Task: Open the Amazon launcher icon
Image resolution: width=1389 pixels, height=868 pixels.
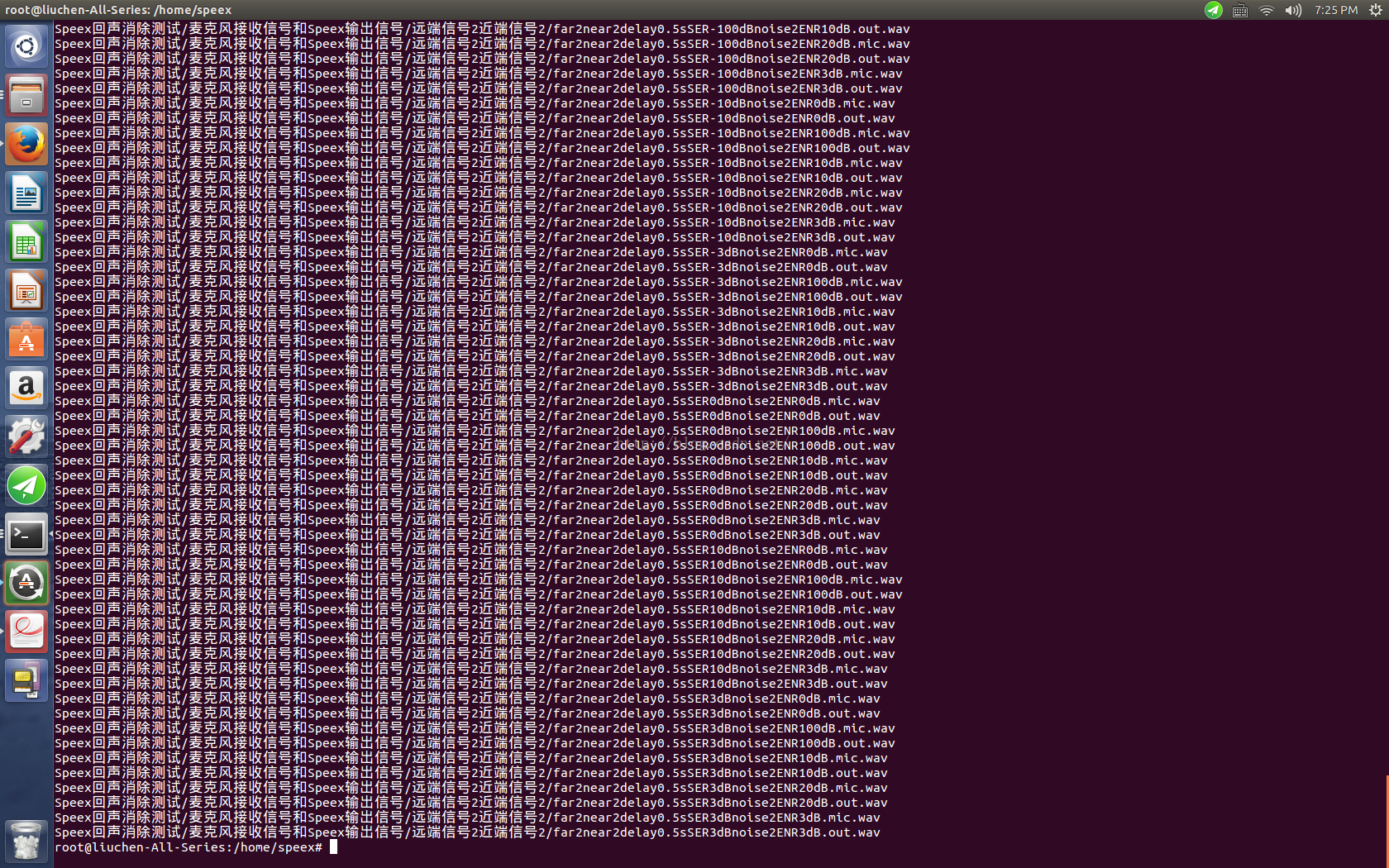Action: pos(26,388)
